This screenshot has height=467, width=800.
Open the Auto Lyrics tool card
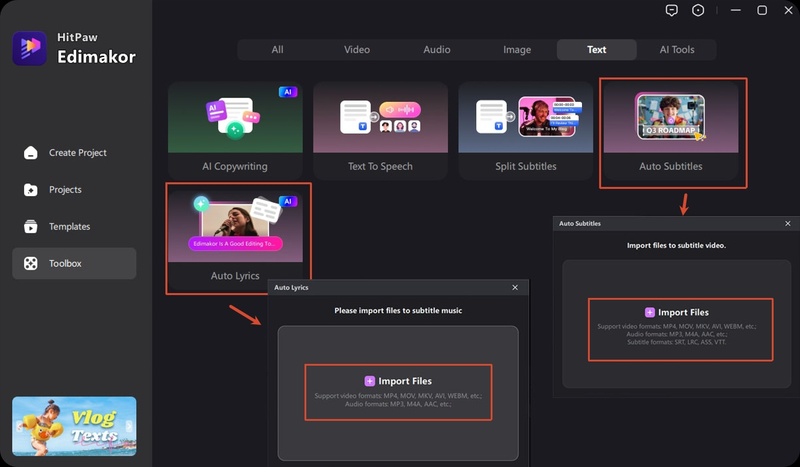point(235,240)
